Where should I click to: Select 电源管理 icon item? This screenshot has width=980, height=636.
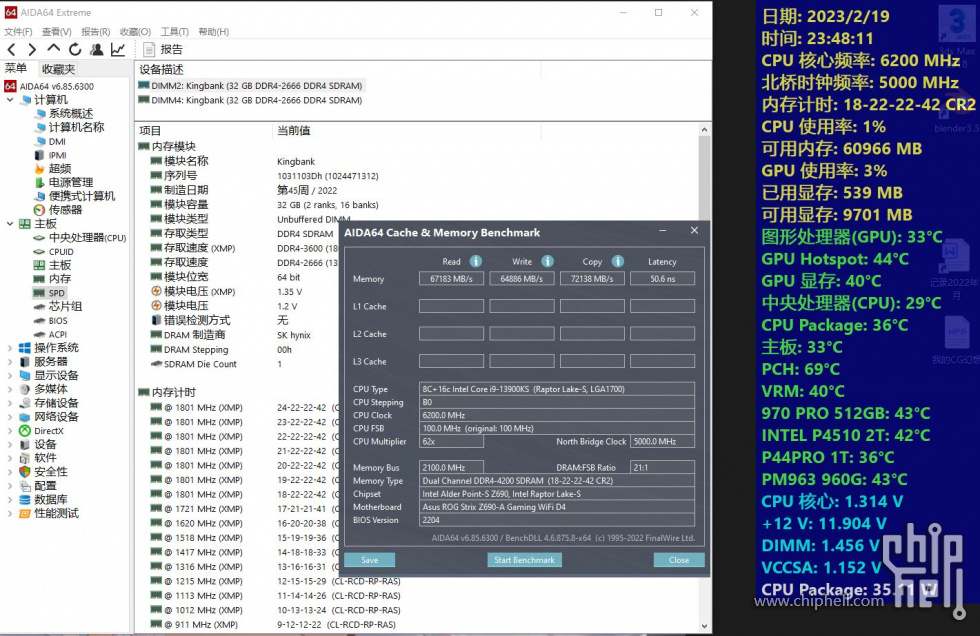[39, 182]
